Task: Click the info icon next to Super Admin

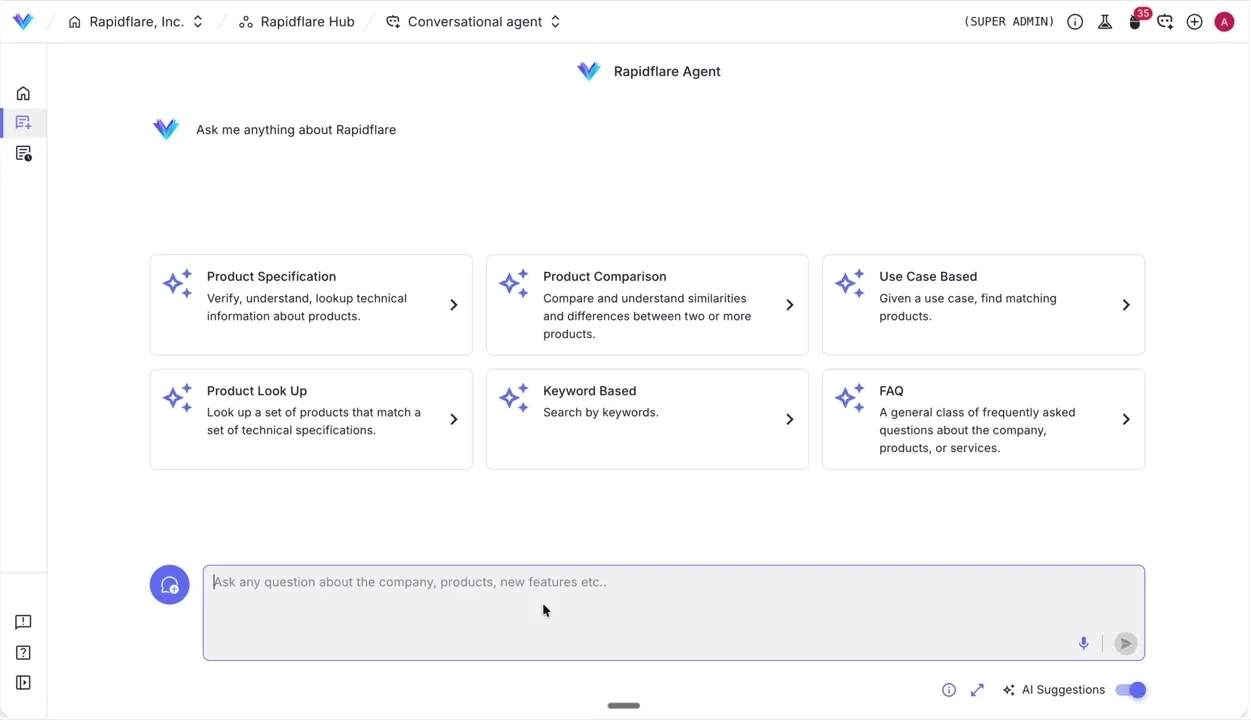Action: coord(1075,21)
